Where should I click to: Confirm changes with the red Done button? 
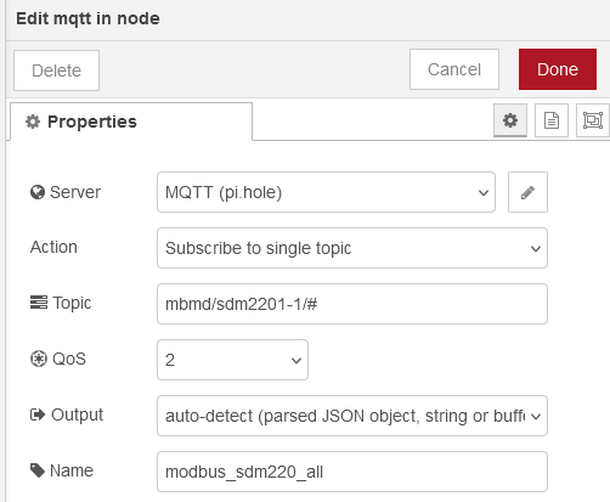pos(557,70)
